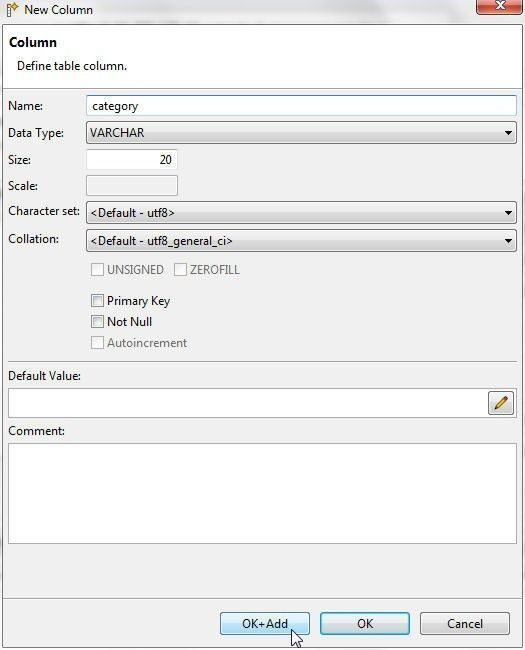Viewport: 525px width, 650px height.
Task: Check the UNSIGNED checkbox
Action: point(97,270)
